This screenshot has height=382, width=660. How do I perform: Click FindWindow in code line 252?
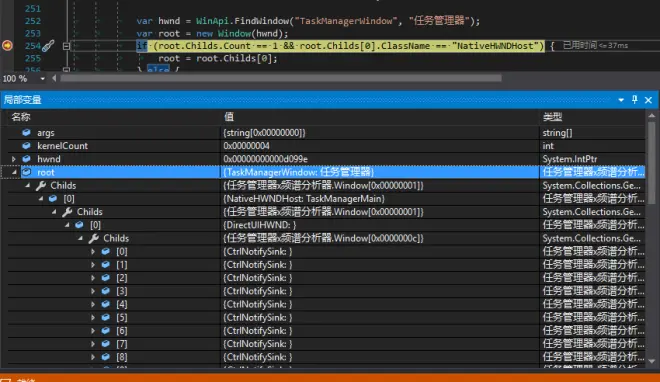click(x=261, y=21)
